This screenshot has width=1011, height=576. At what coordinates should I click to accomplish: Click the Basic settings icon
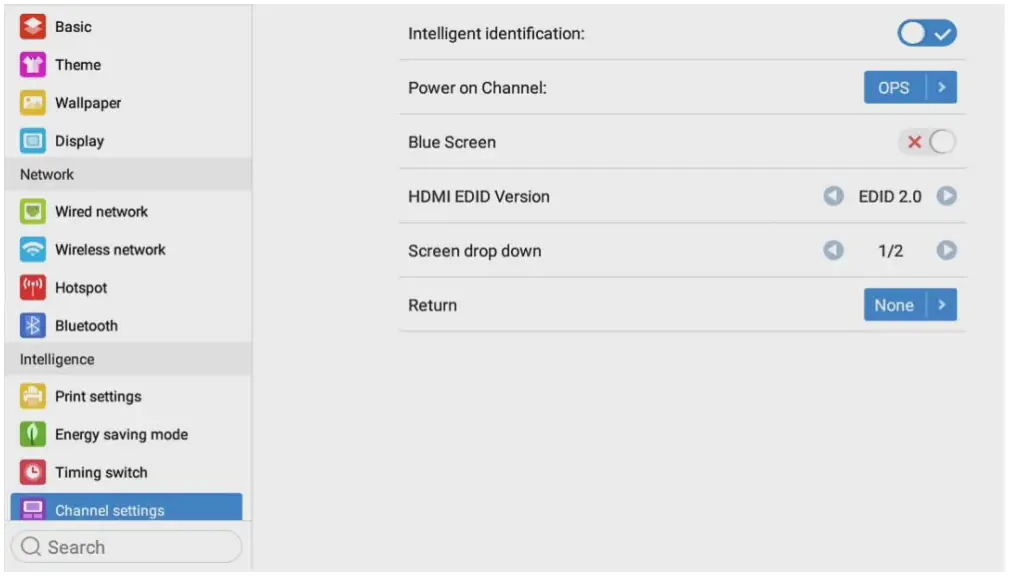point(33,27)
